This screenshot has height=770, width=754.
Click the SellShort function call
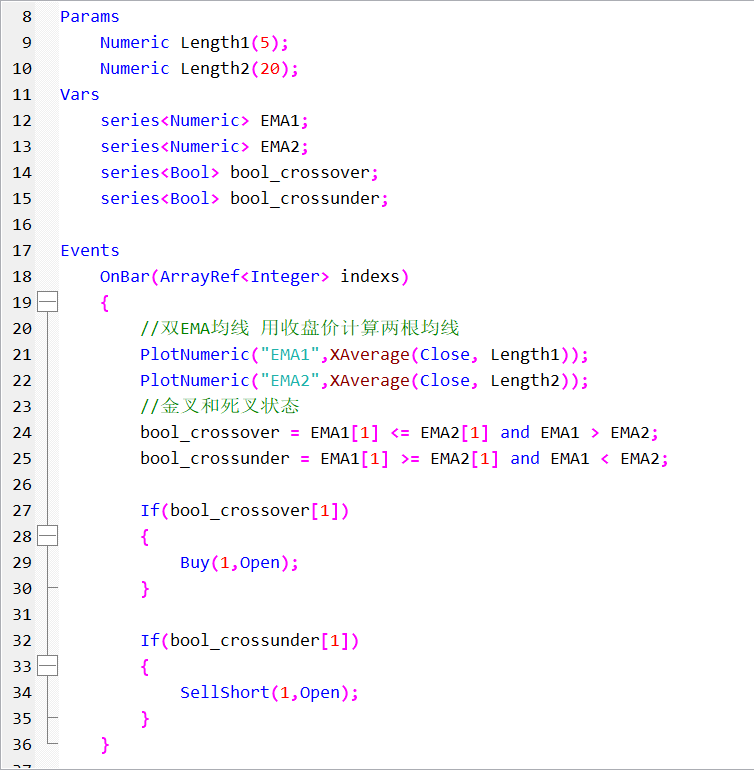tap(224, 692)
